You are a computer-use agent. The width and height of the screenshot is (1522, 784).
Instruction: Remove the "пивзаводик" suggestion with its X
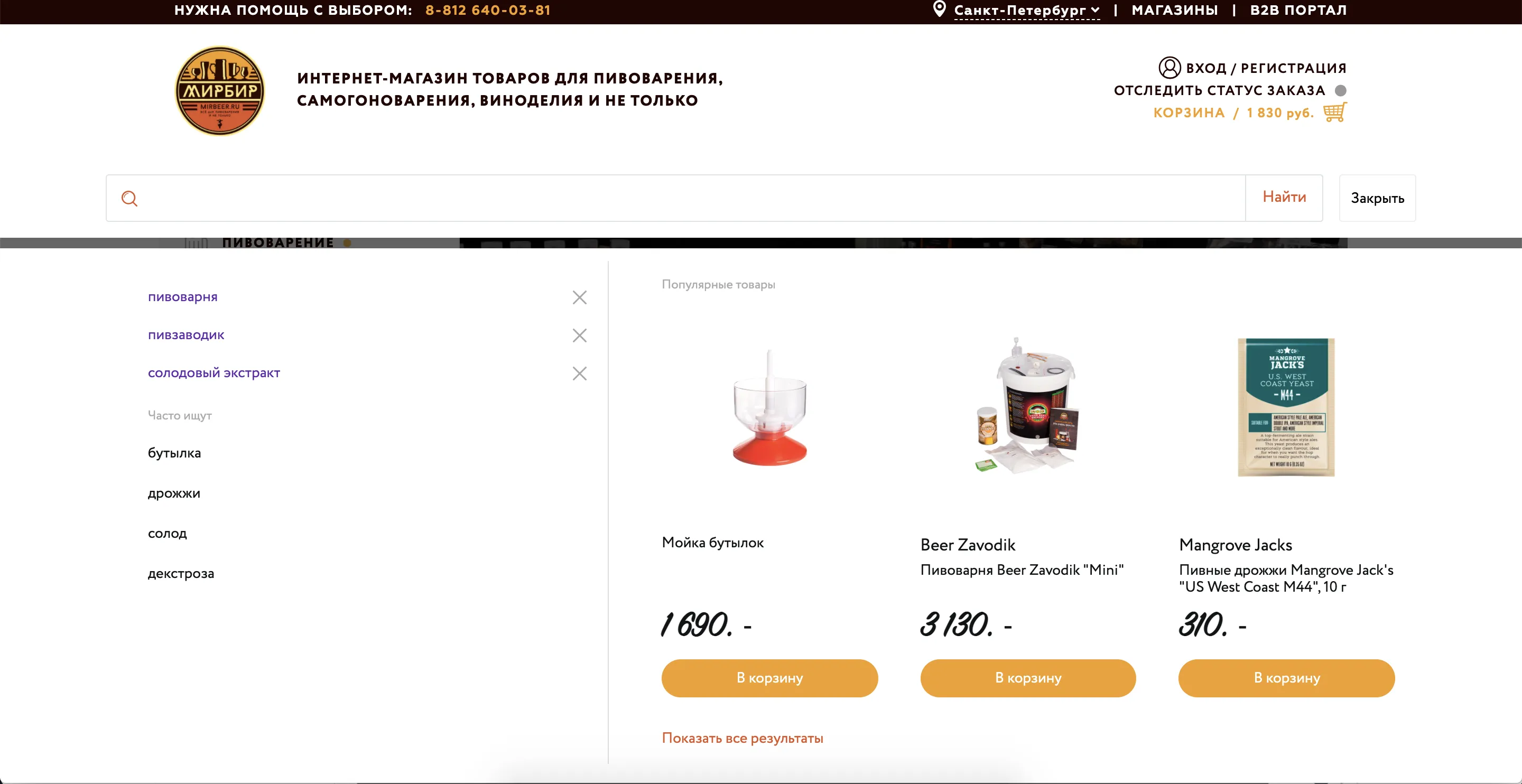click(x=579, y=335)
